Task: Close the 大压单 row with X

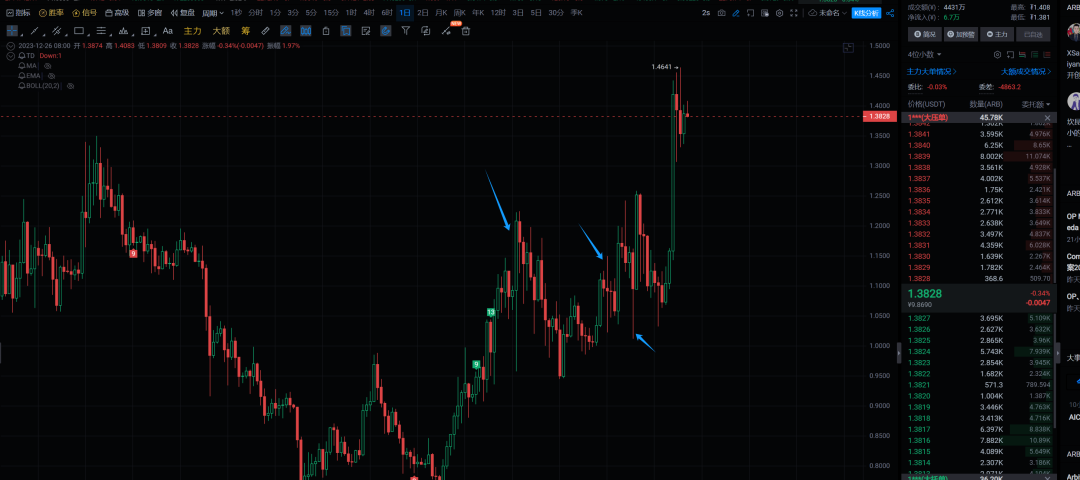Action: 1048,118
